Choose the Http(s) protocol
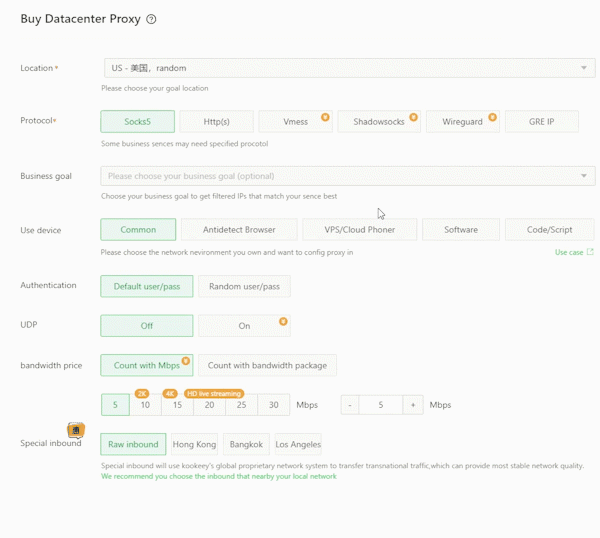The image size is (600, 538). (x=216, y=122)
